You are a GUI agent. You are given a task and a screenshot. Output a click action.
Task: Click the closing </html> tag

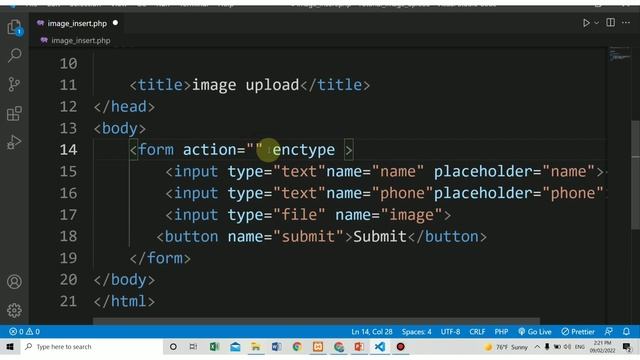point(124,301)
